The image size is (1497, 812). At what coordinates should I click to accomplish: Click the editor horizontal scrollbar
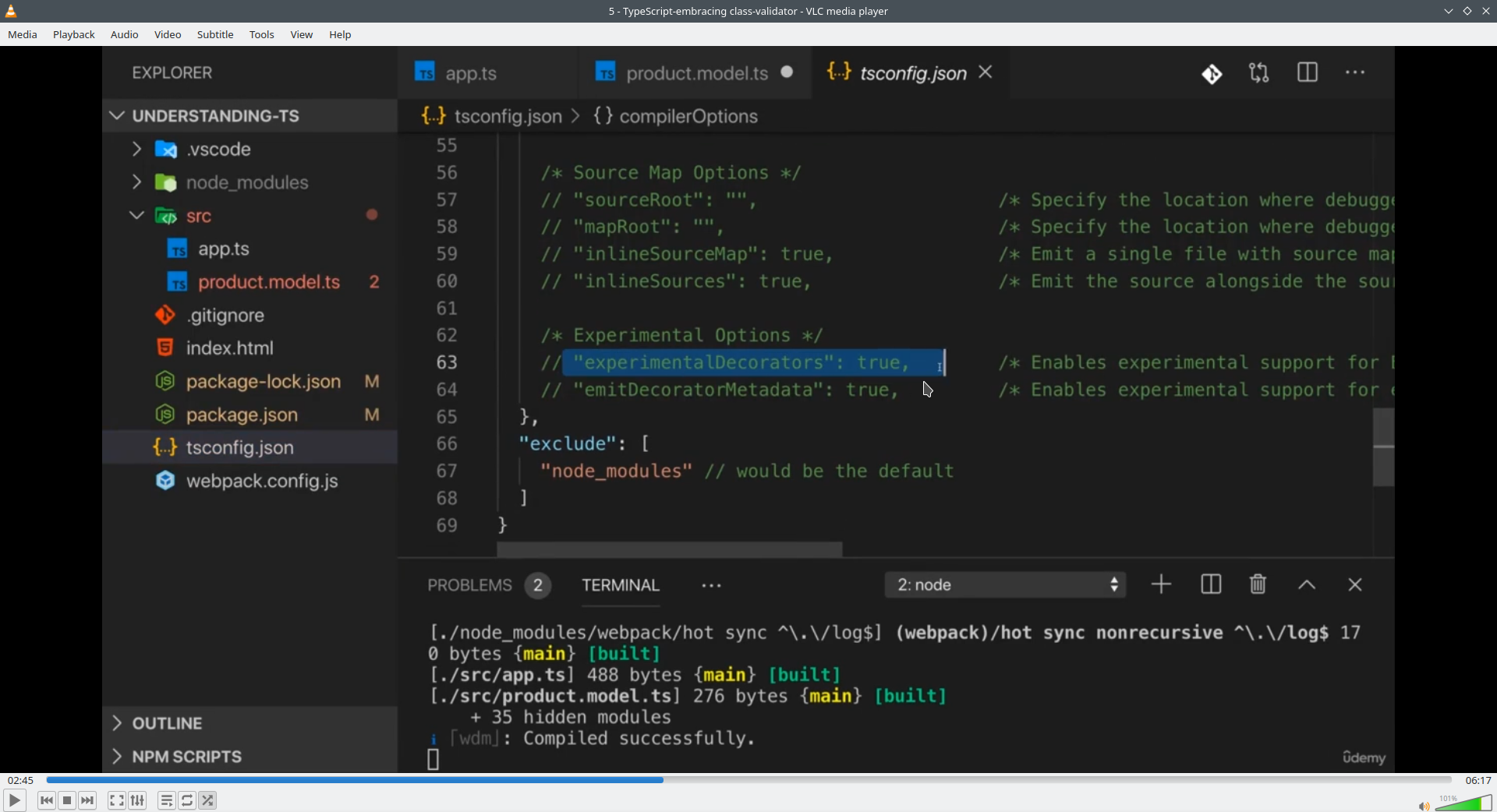[670, 550]
